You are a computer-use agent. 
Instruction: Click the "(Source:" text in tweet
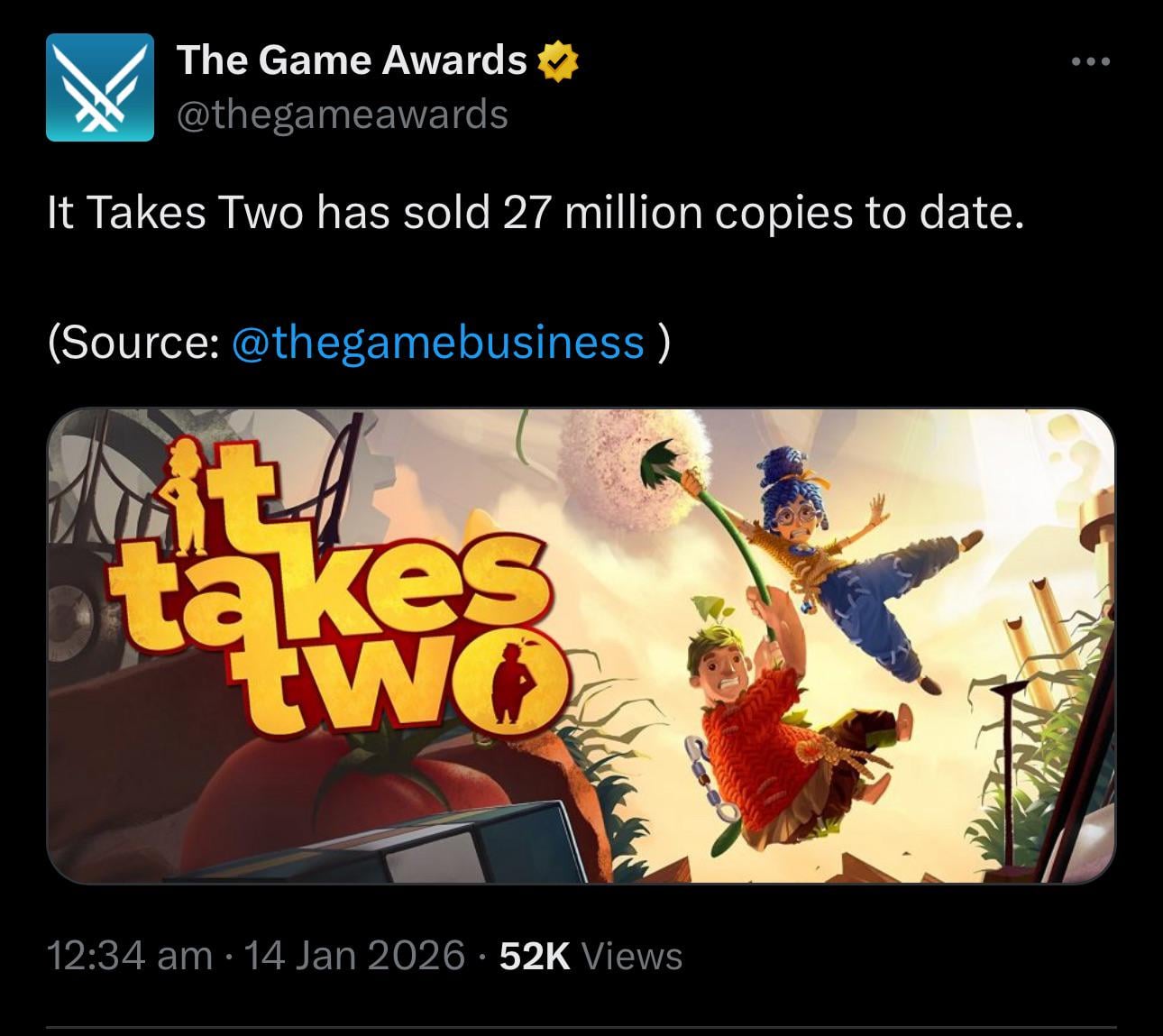(x=133, y=343)
